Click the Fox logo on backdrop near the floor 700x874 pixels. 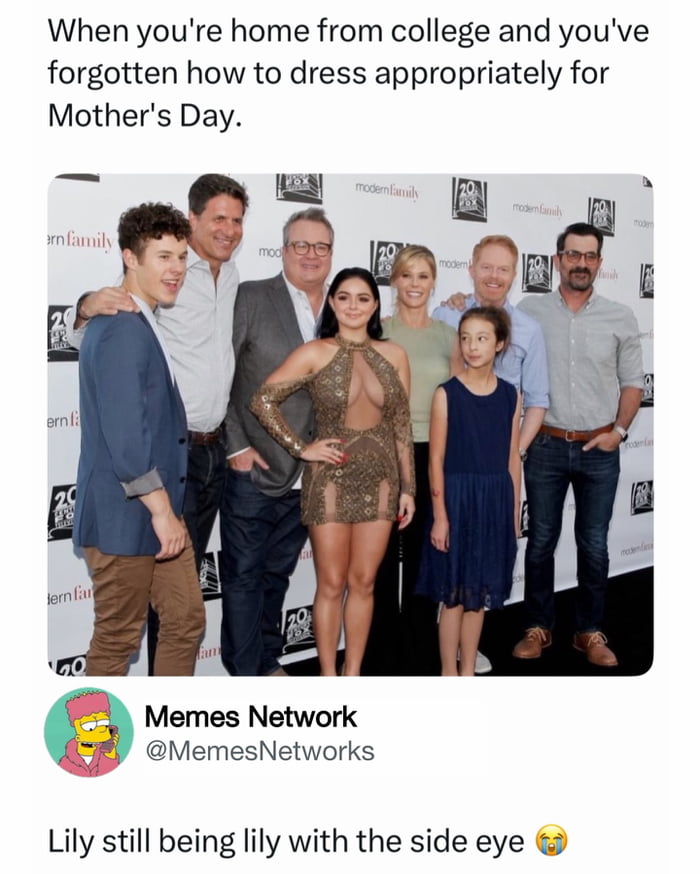(299, 629)
